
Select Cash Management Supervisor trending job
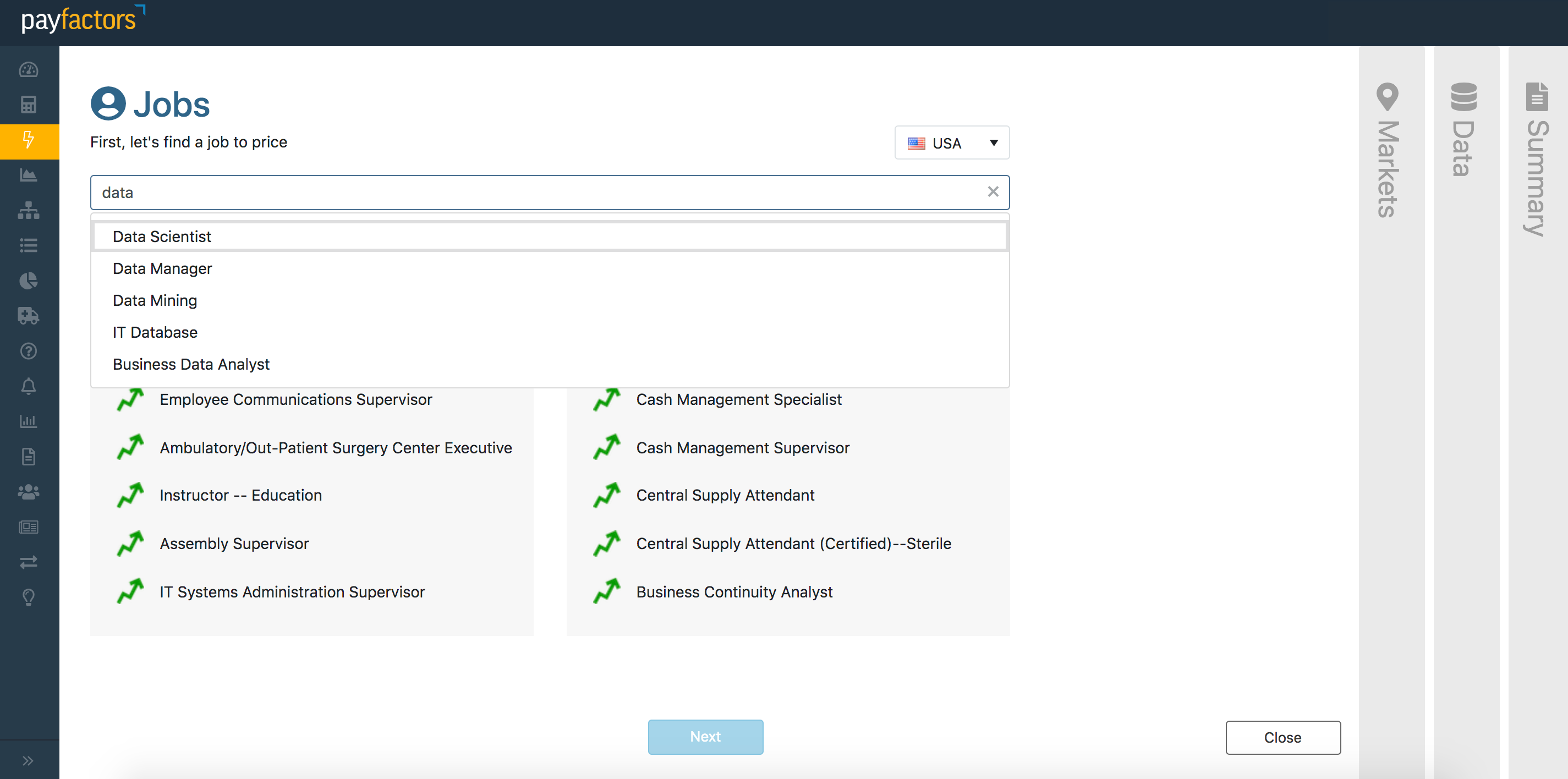[x=743, y=448]
